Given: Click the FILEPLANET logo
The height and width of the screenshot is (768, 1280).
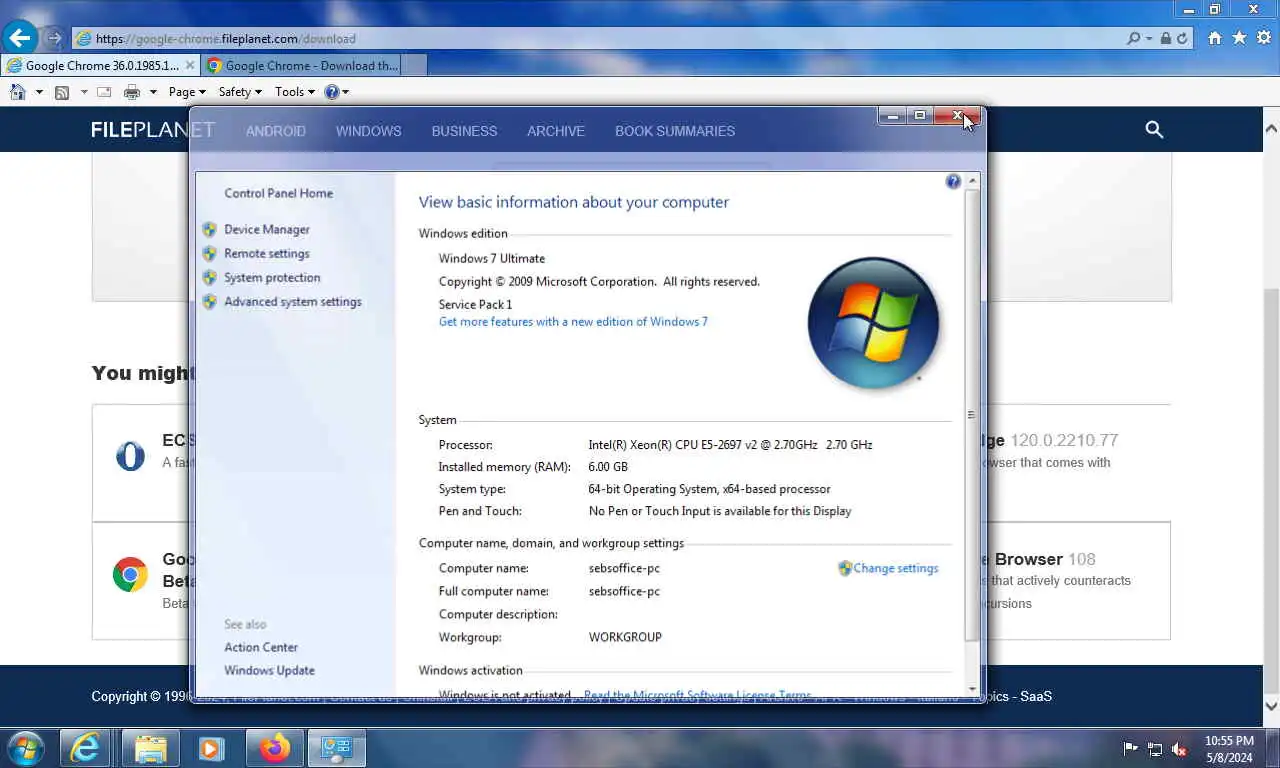Looking at the screenshot, I should click(153, 130).
